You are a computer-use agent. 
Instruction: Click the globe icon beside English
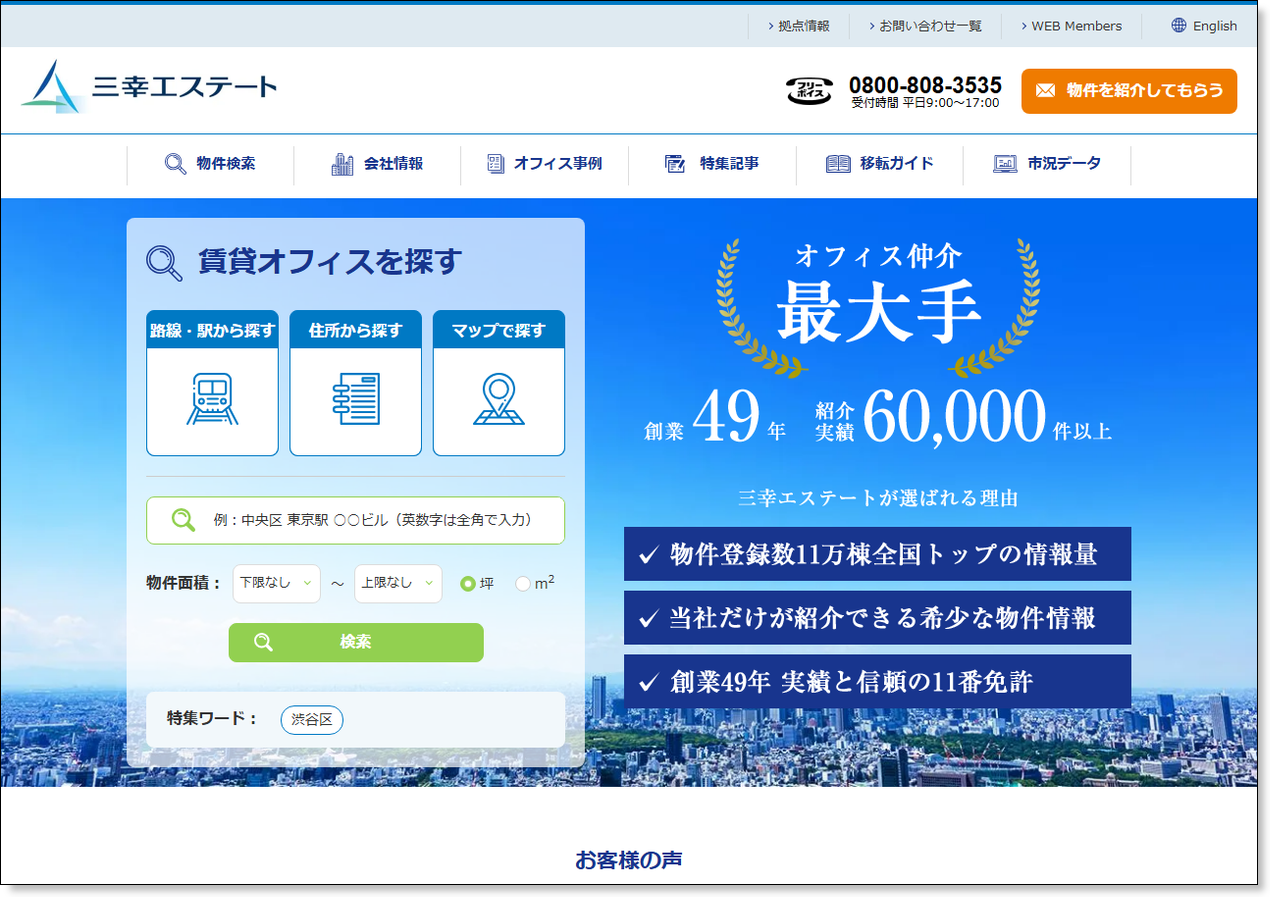tap(1179, 26)
